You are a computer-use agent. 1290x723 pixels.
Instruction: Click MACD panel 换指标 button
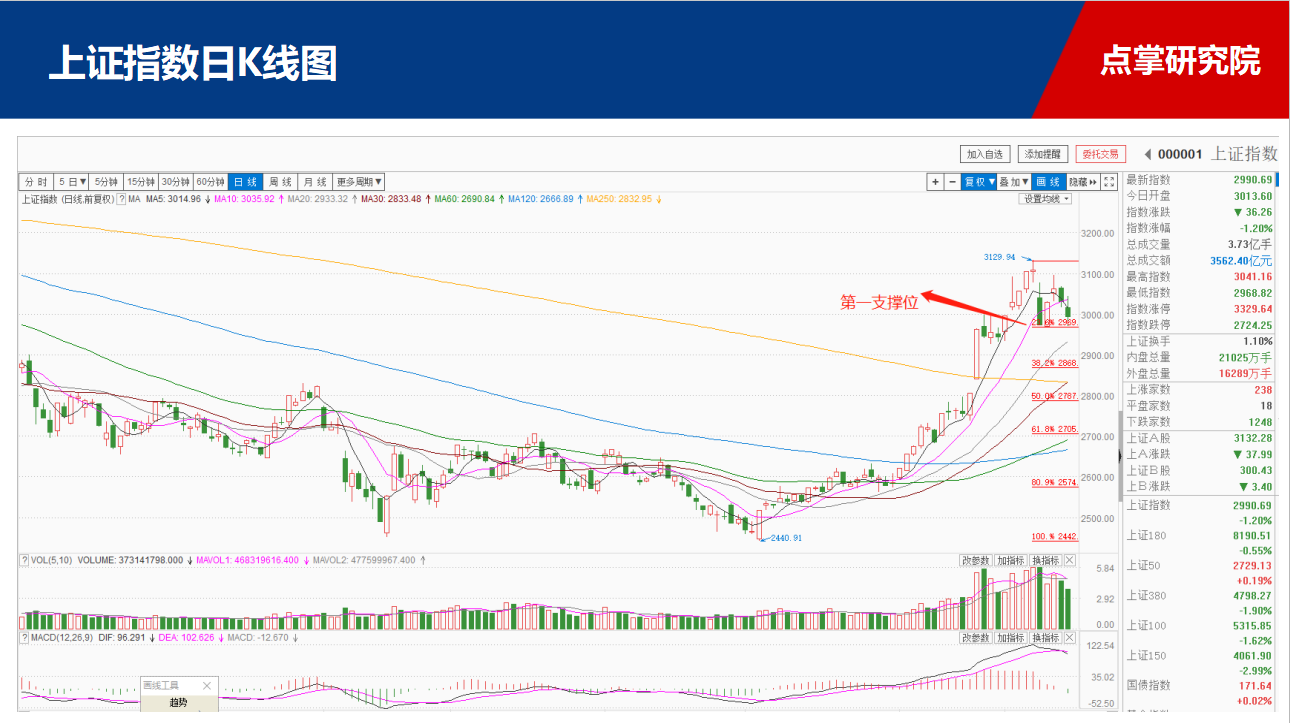[1045, 637]
